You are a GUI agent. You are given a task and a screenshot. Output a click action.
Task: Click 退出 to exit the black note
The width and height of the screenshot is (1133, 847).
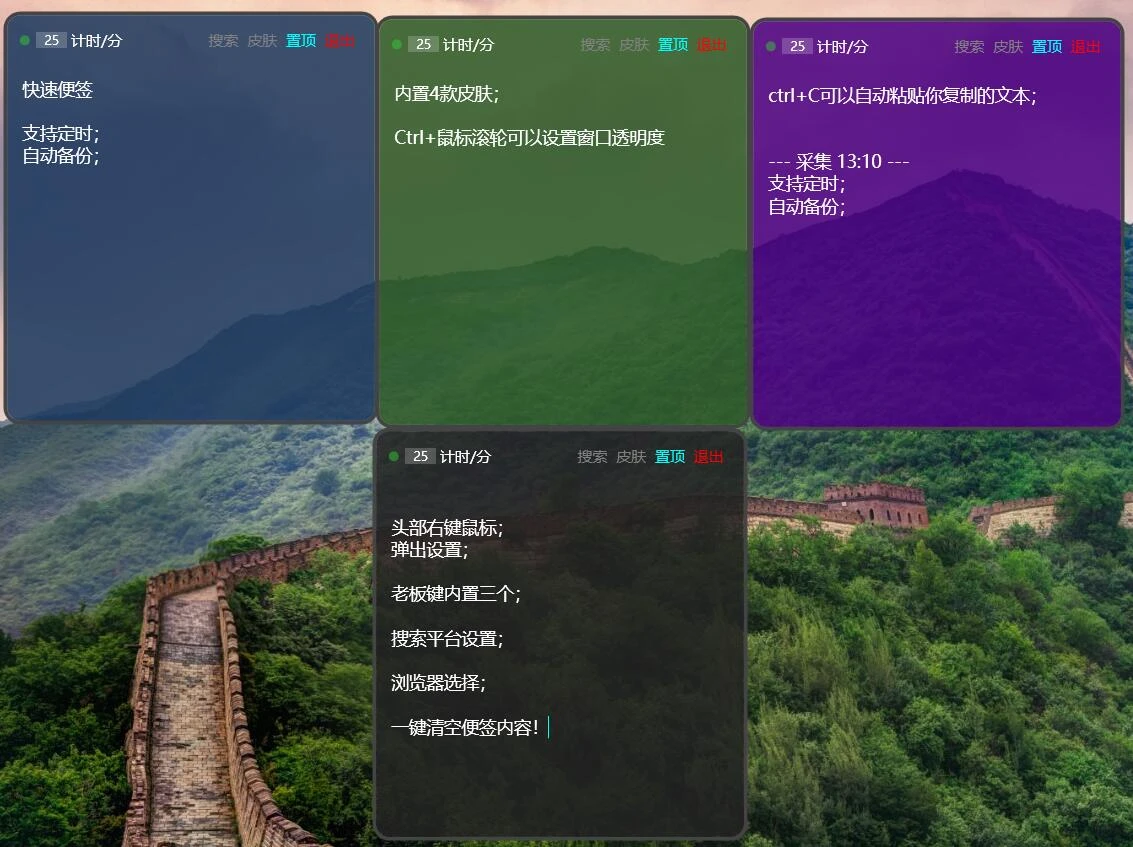pyautogui.click(x=709, y=457)
